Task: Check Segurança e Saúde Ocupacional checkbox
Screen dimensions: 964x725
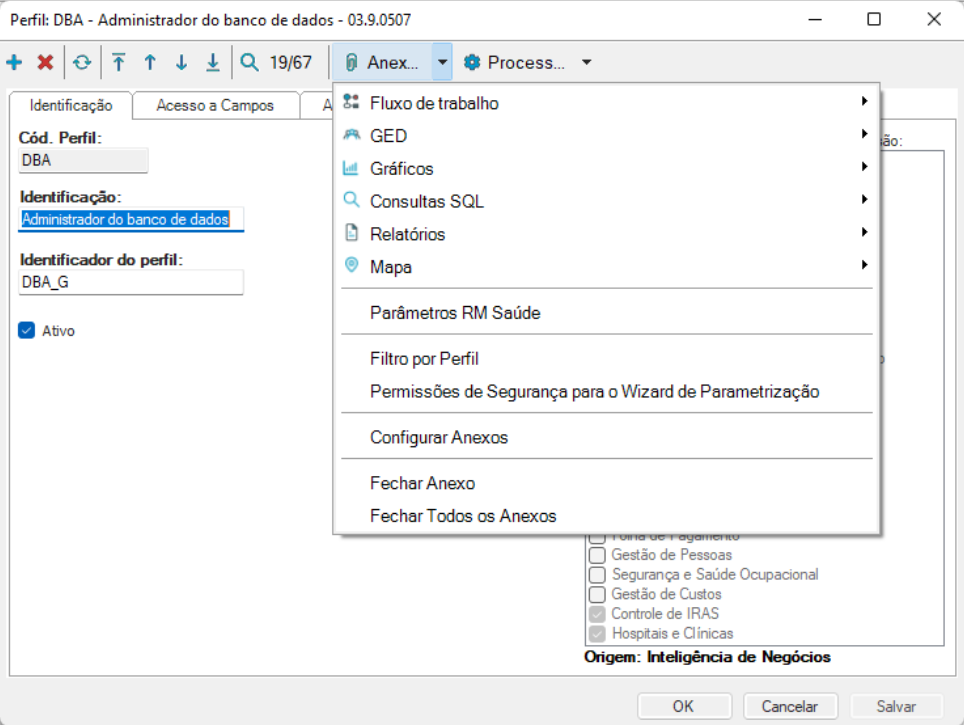Action: [597, 574]
